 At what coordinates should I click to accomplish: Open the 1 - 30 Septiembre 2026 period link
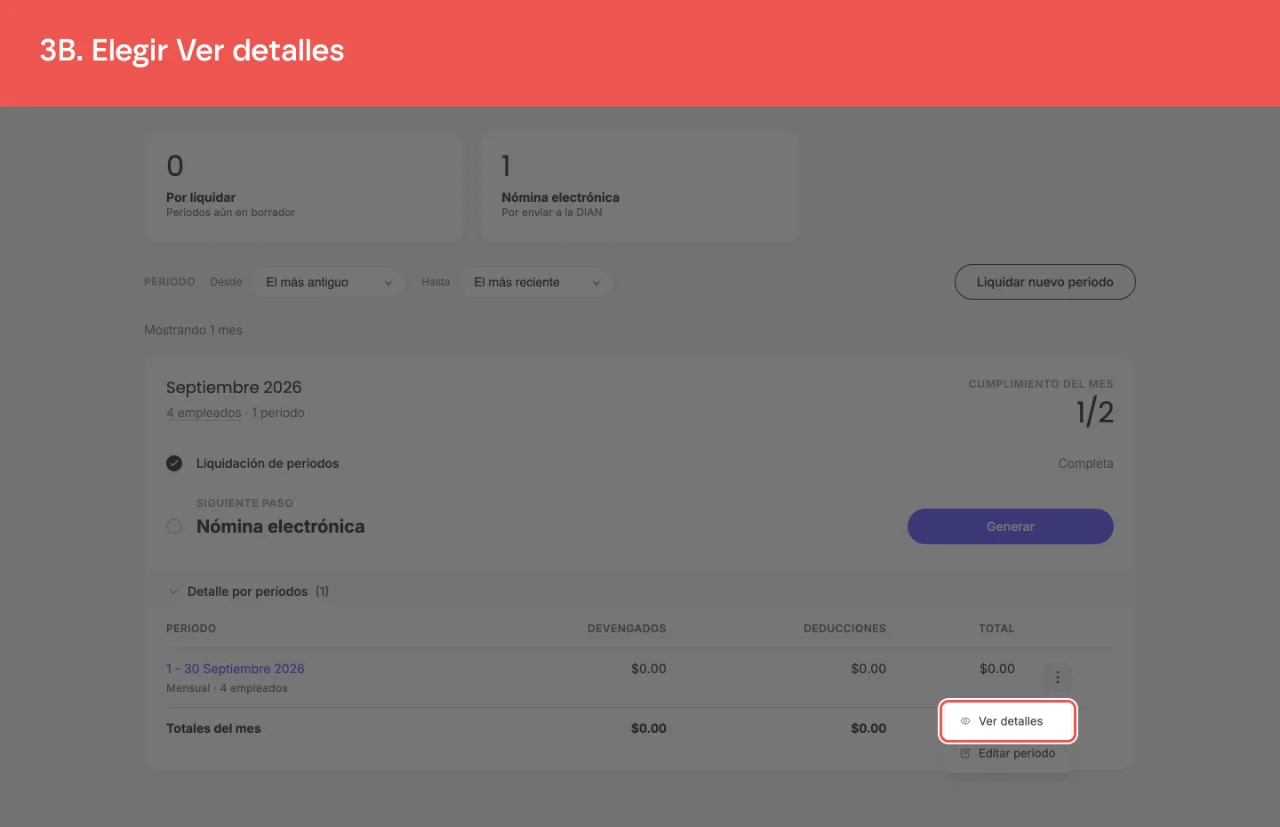[x=235, y=669]
